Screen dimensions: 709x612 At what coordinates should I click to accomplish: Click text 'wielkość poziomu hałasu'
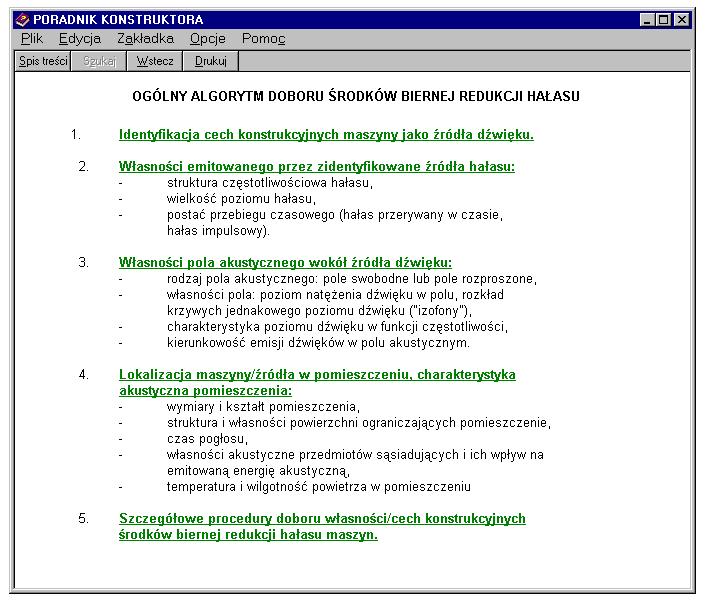[x=240, y=199]
